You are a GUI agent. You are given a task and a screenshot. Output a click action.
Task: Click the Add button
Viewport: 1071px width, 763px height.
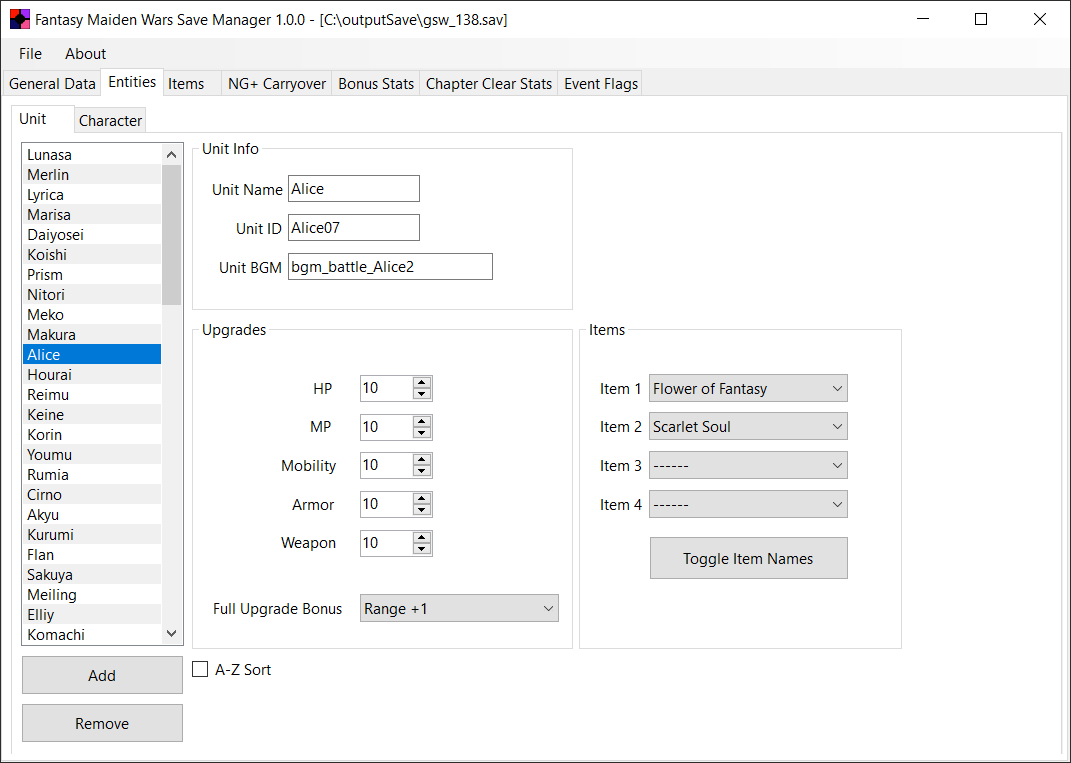click(102, 675)
